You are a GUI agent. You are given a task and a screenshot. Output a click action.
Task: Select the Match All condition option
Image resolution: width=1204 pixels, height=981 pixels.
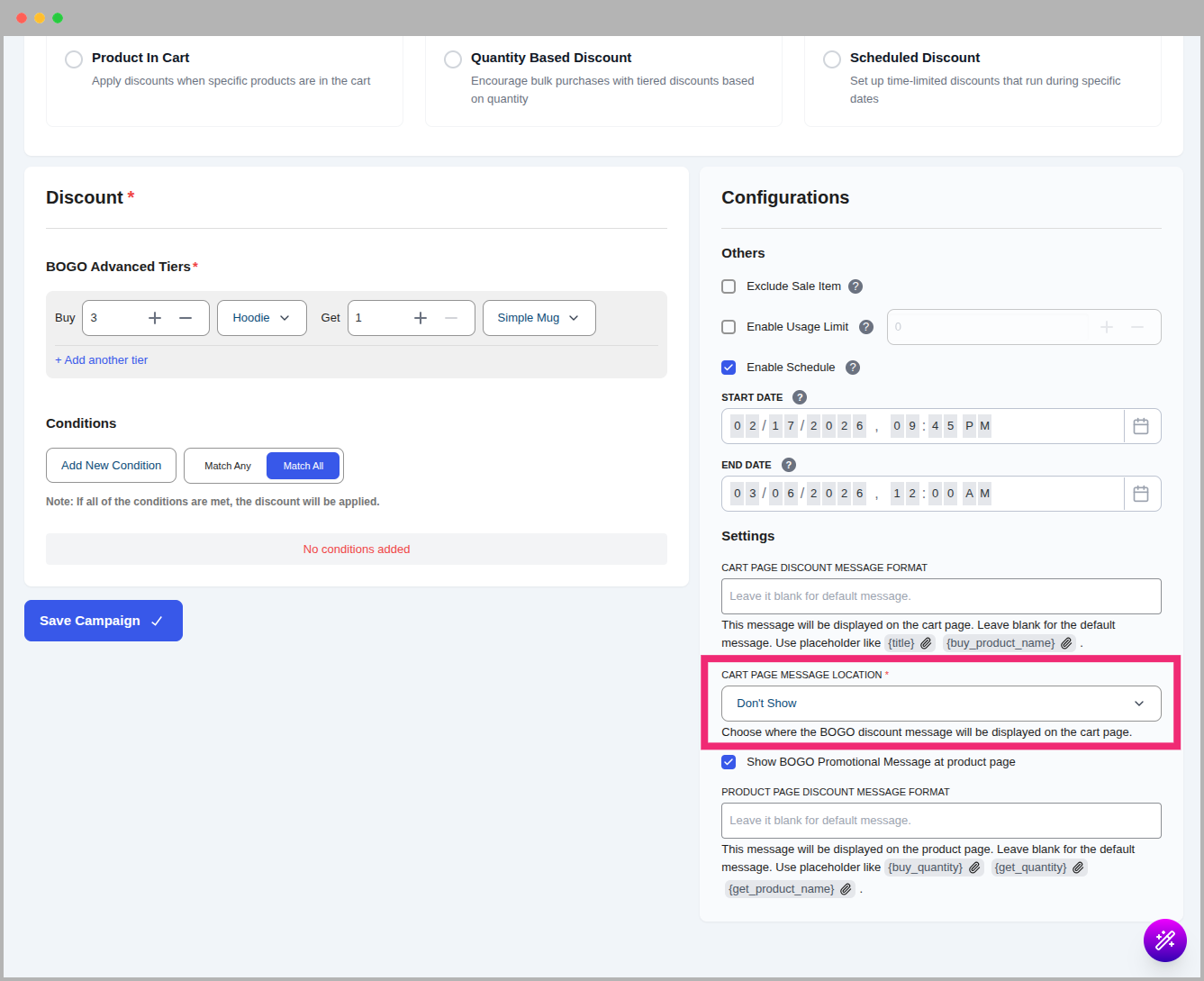coord(303,466)
